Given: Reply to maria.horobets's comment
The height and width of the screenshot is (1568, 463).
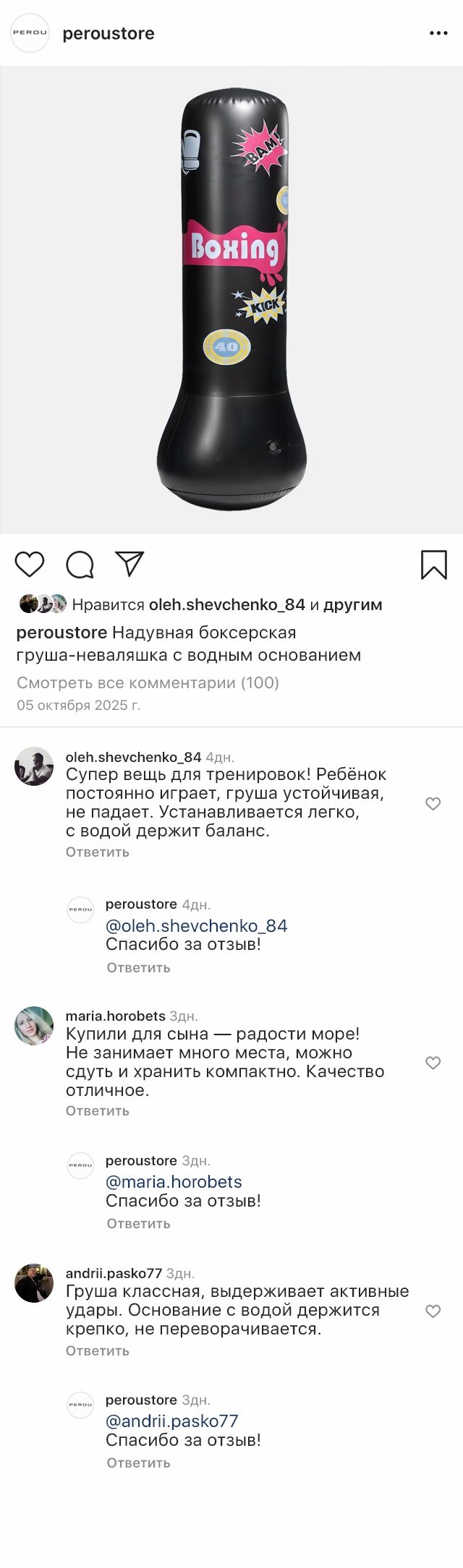Looking at the screenshot, I should click(98, 1110).
